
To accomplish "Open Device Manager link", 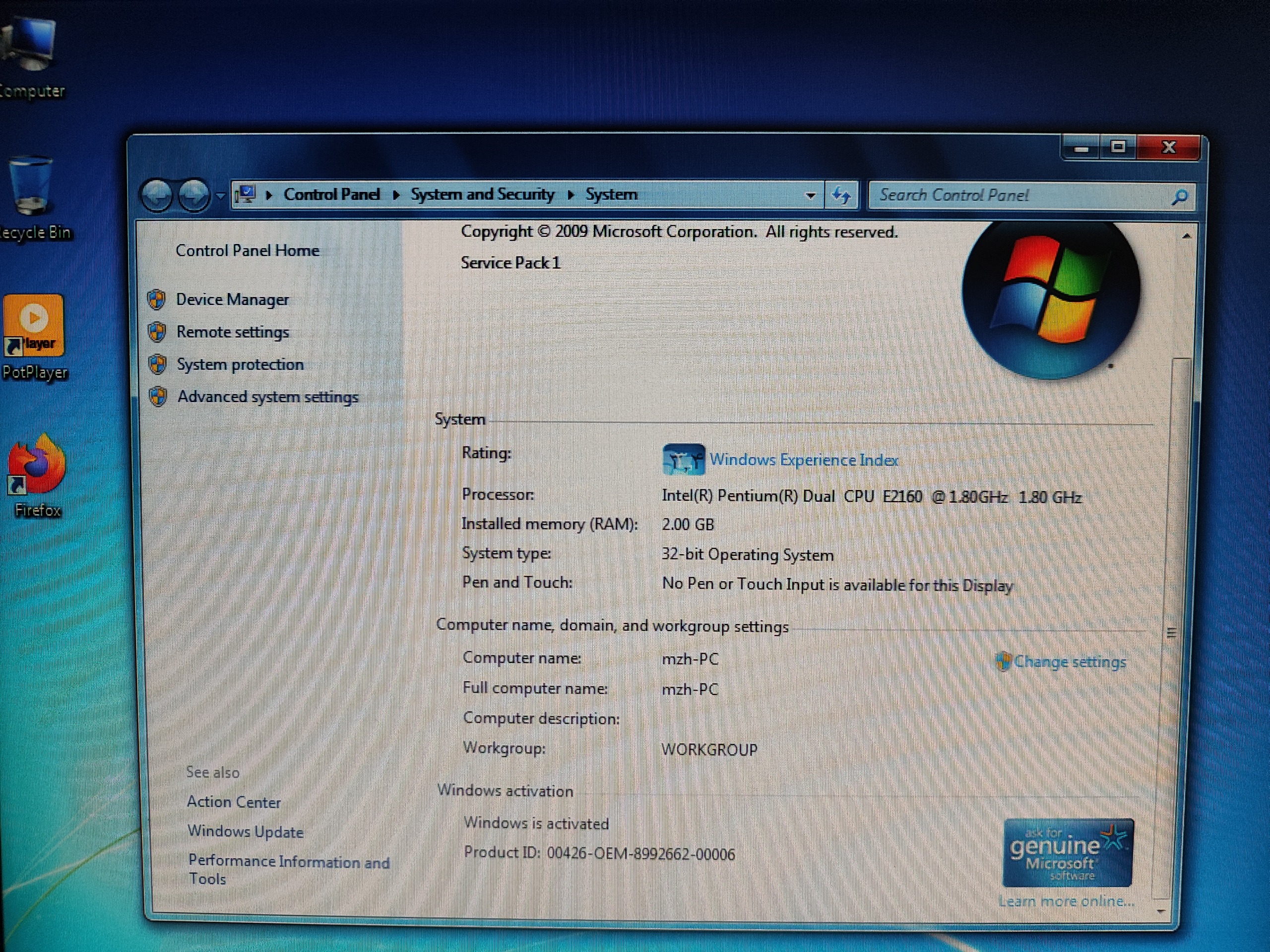I will (x=232, y=299).
